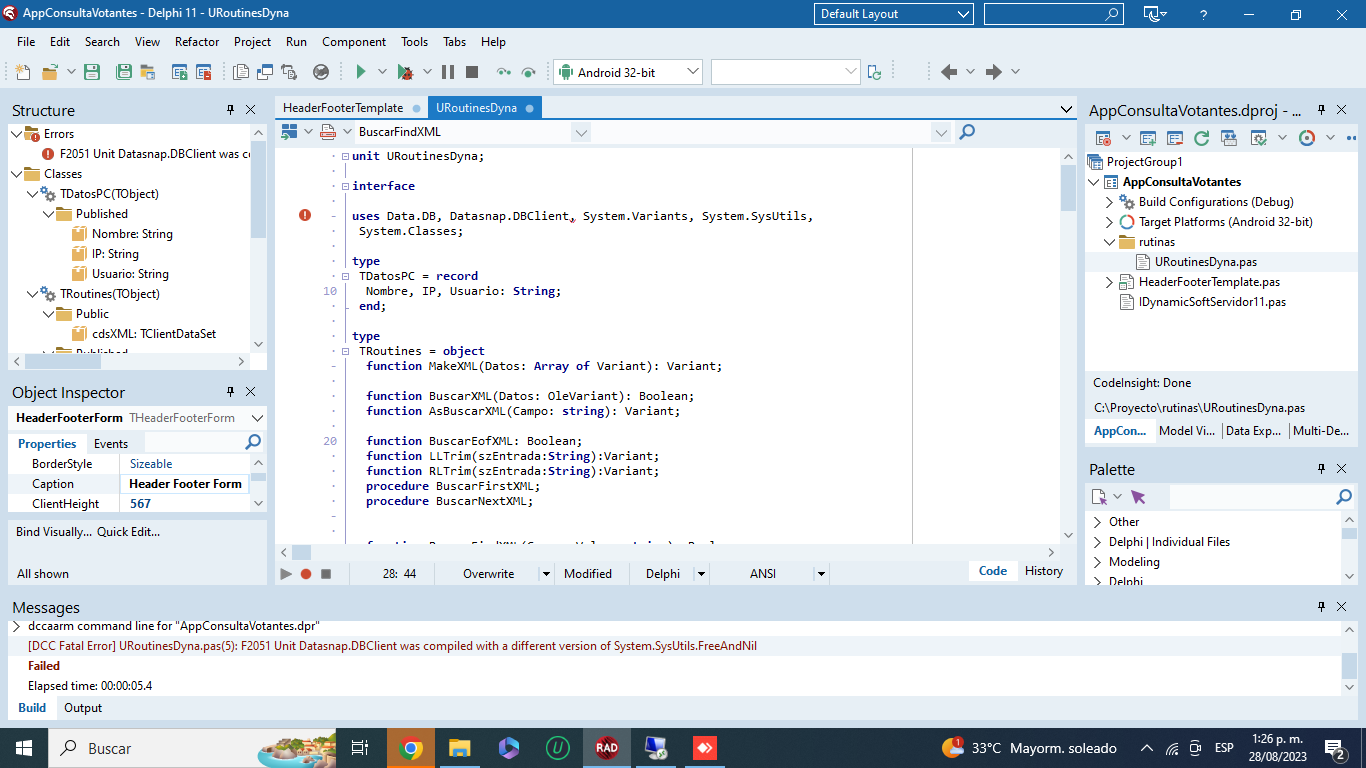Click the Remove from project icon in Projects panel
1366x768 pixels.
pyautogui.click(x=1174, y=138)
